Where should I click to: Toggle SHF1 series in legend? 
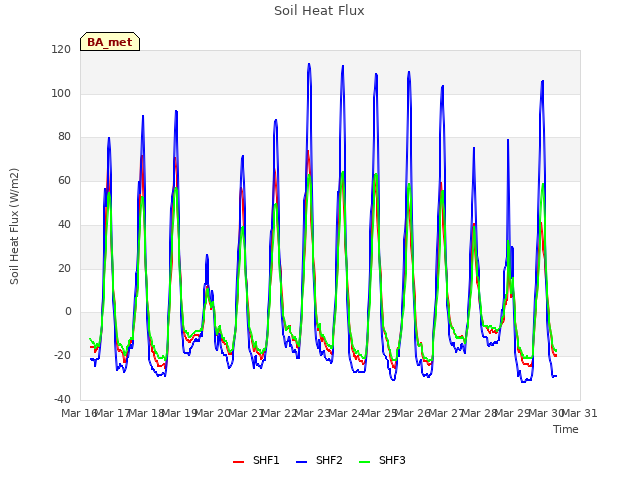[256, 460]
